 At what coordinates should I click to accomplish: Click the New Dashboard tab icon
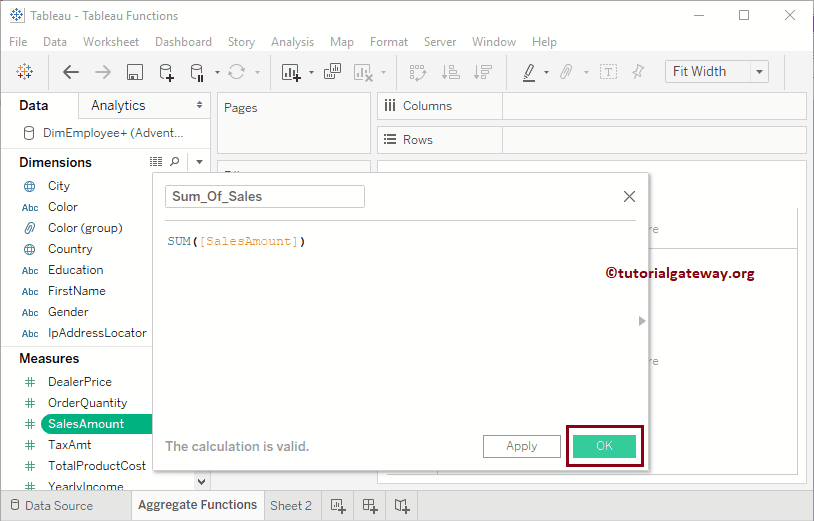pyautogui.click(x=370, y=505)
